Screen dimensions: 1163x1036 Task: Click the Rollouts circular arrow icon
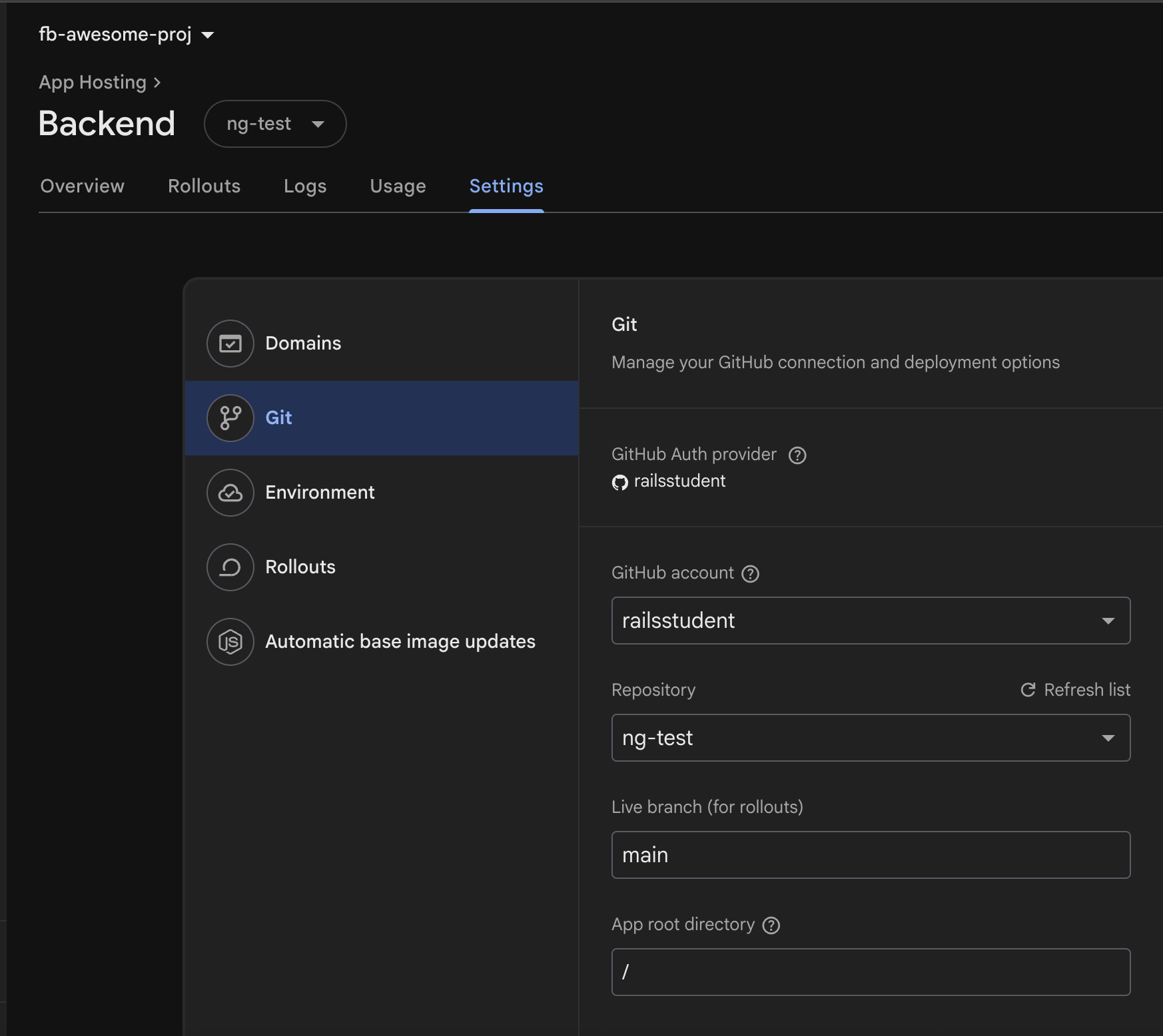230,567
